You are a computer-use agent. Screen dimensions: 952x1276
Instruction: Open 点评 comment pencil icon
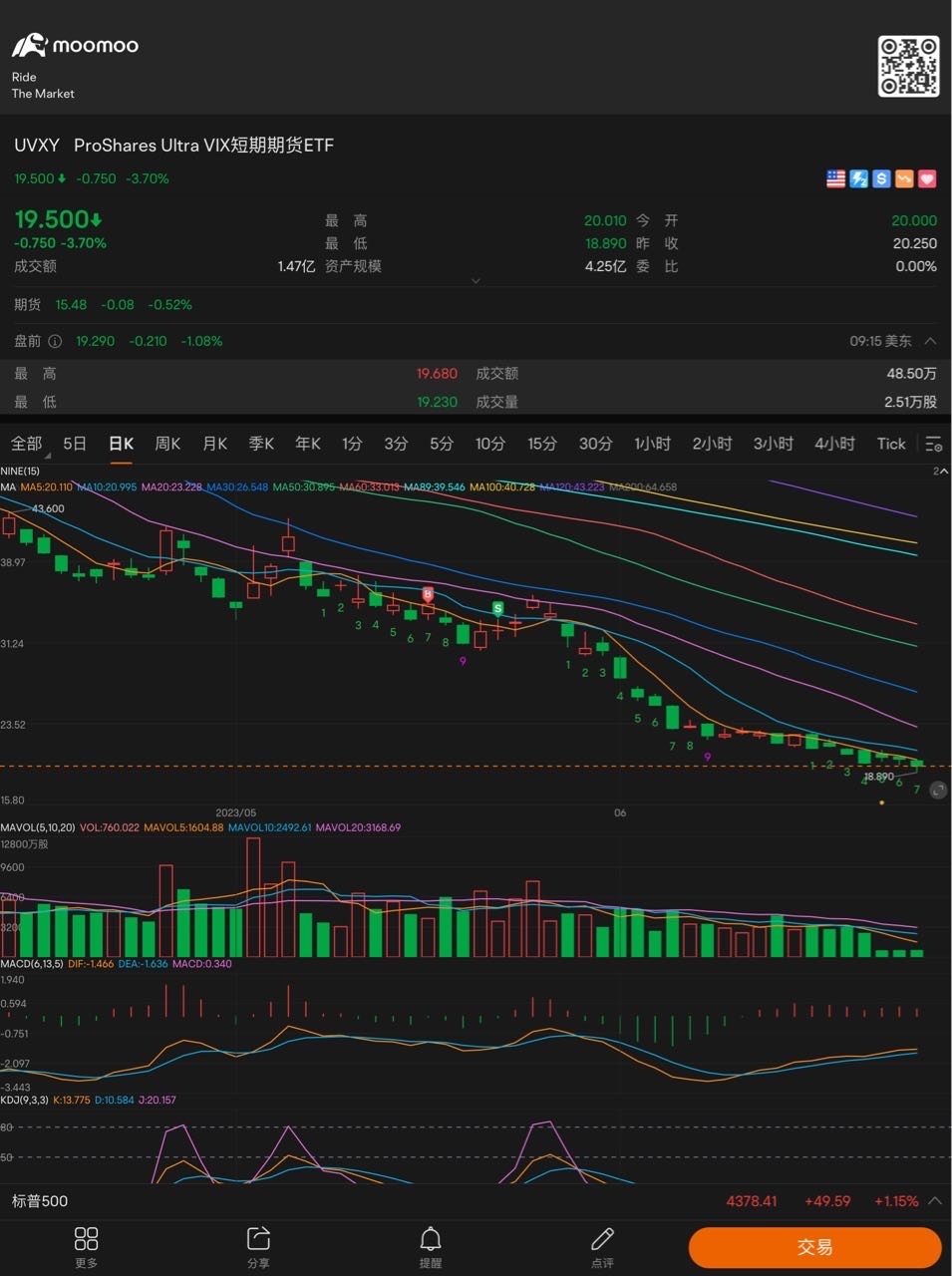point(602,1246)
